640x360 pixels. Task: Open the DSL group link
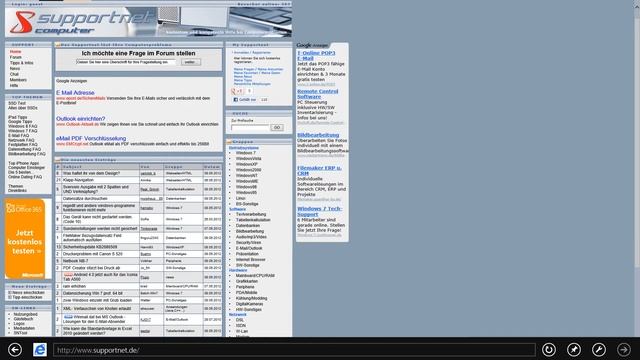click(240, 320)
